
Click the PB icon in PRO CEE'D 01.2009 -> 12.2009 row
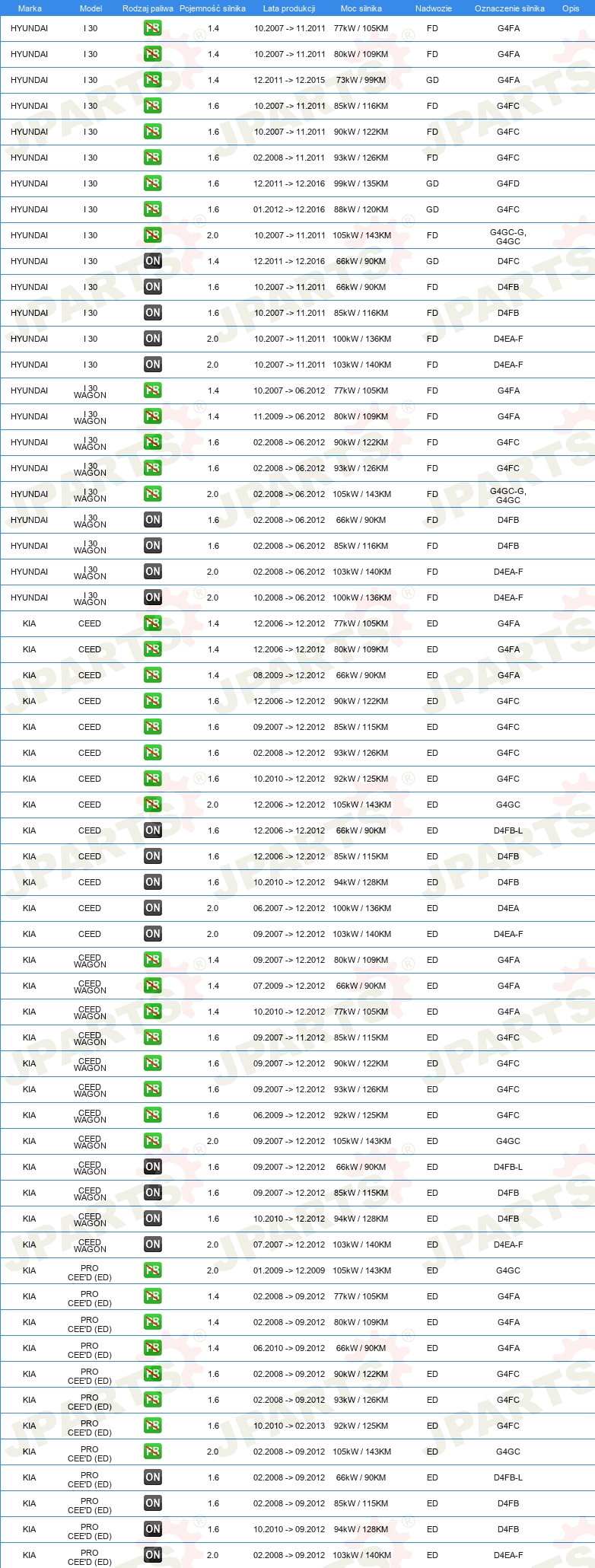[x=152, y=1270]
